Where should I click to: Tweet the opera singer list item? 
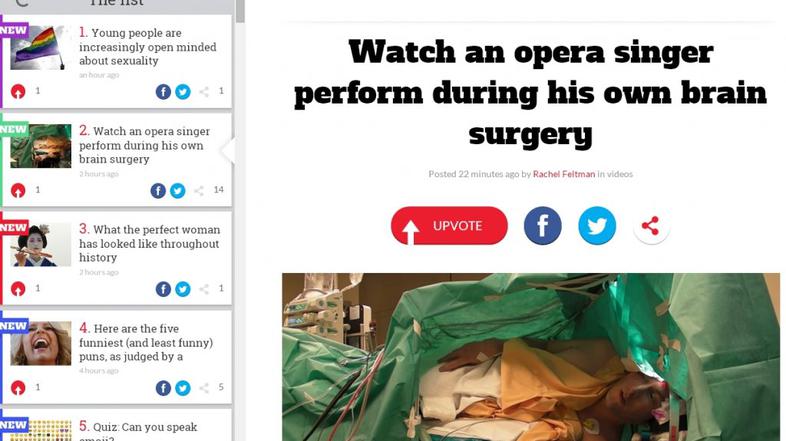[x=177, y=190]
